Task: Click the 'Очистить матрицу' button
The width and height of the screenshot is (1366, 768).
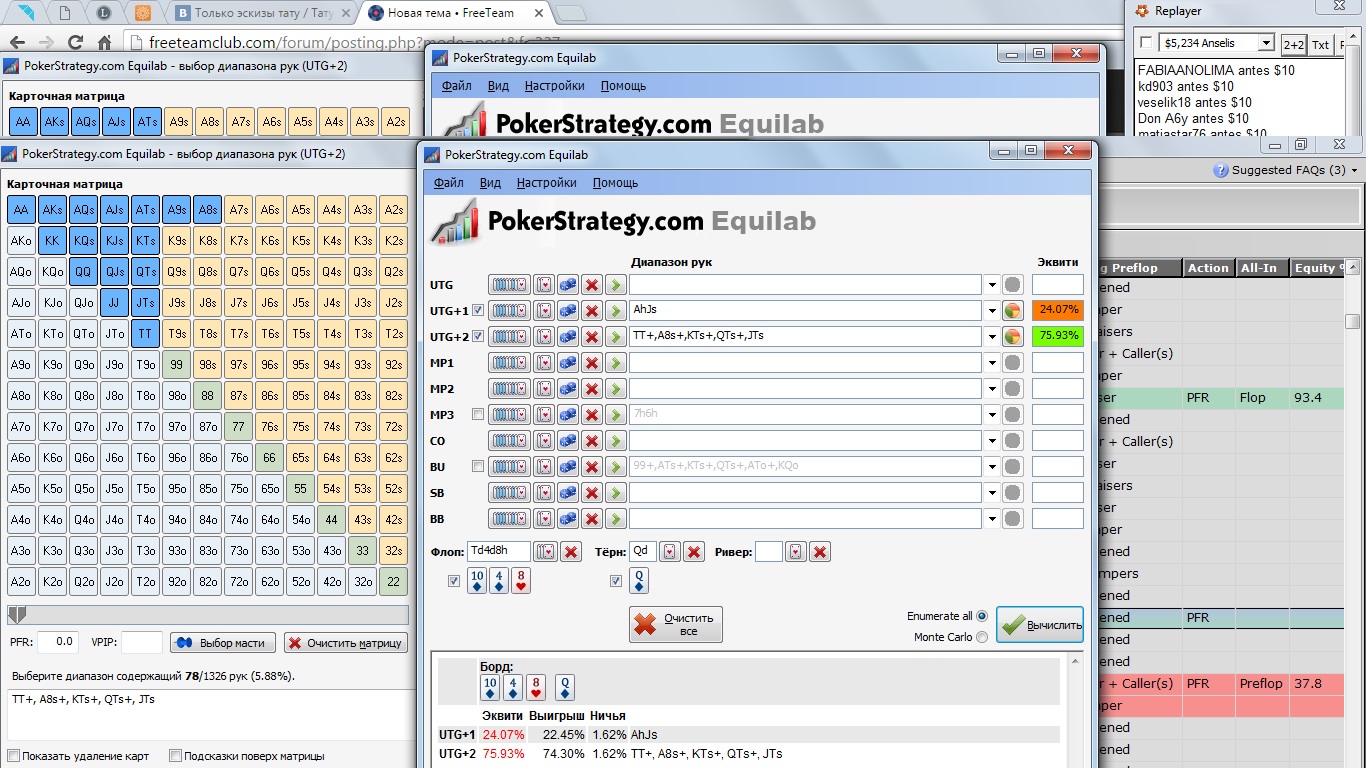Action: (x=345, y=643)
